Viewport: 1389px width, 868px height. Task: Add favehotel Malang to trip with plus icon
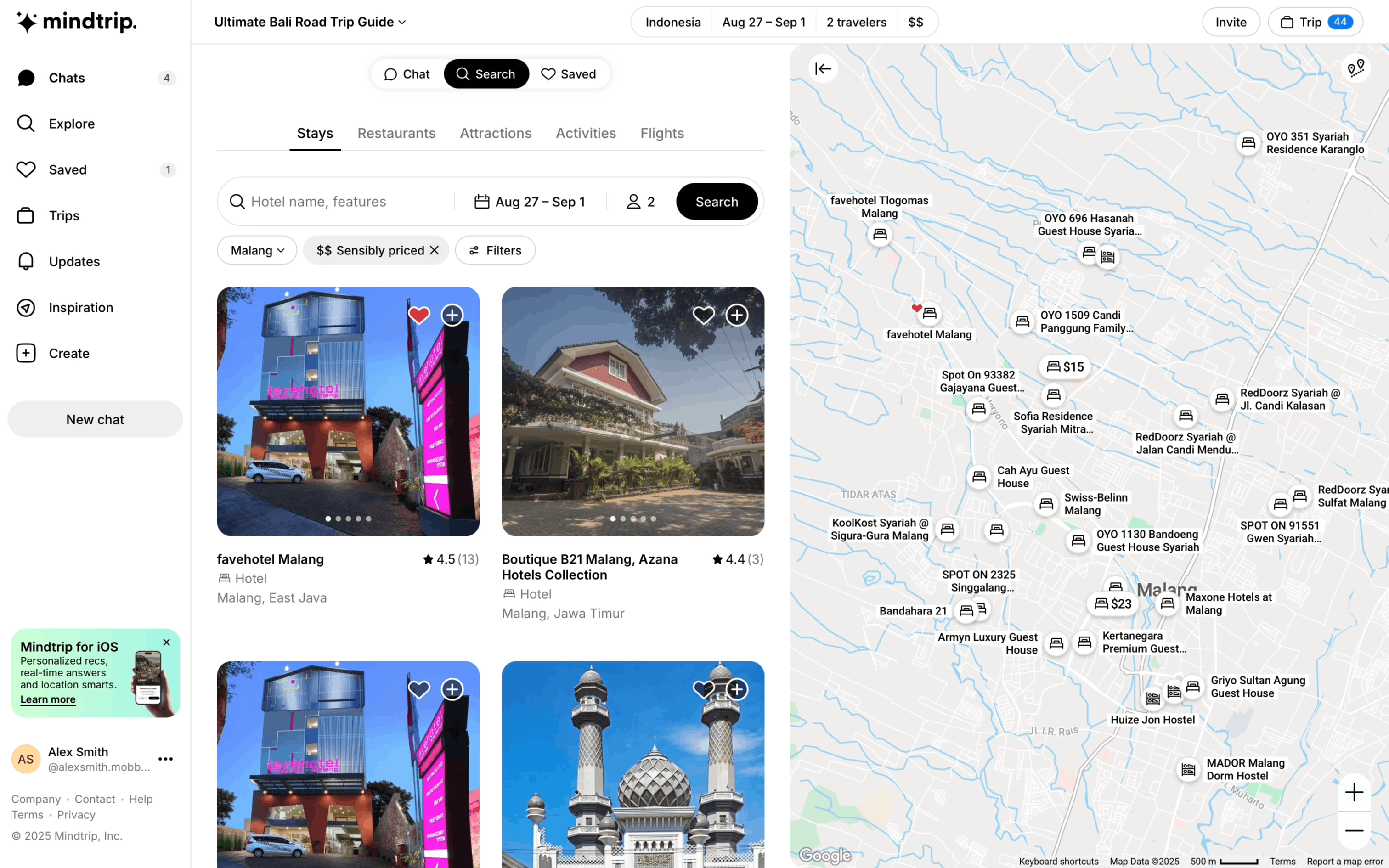coord(452,315)
